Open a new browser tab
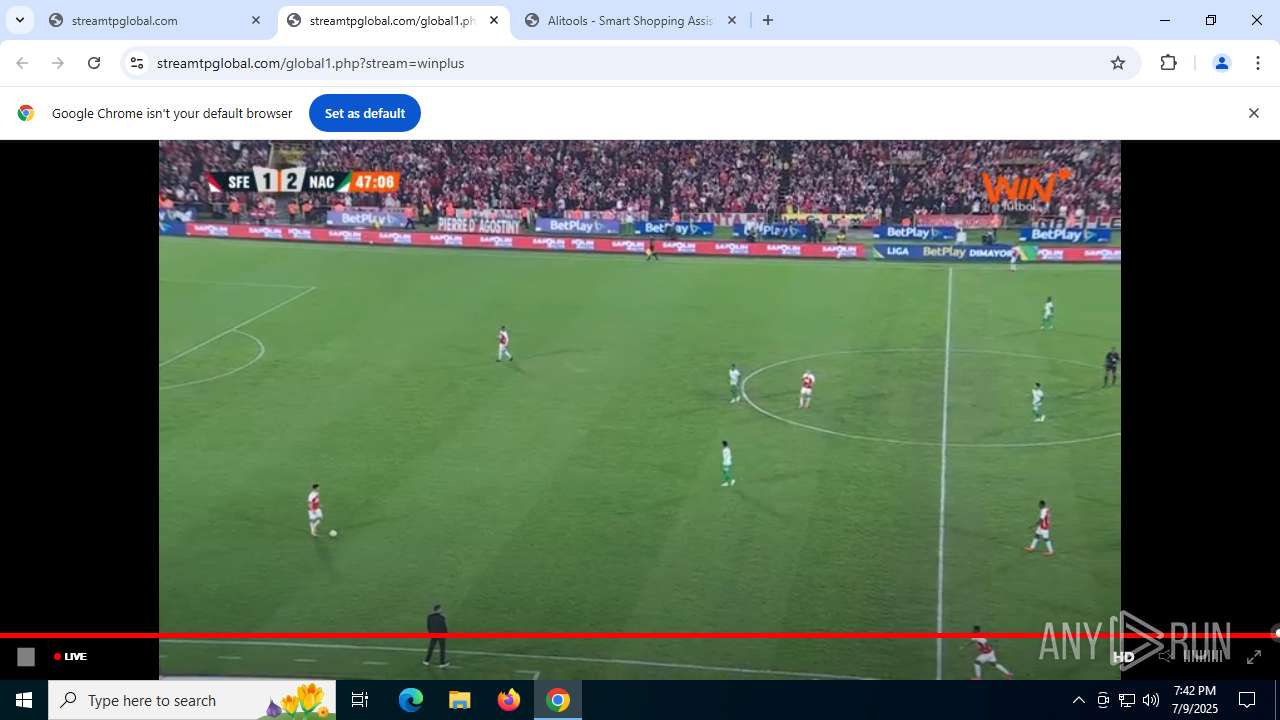The height and width of the screenshot is (720, 1280). click(768, 20)
